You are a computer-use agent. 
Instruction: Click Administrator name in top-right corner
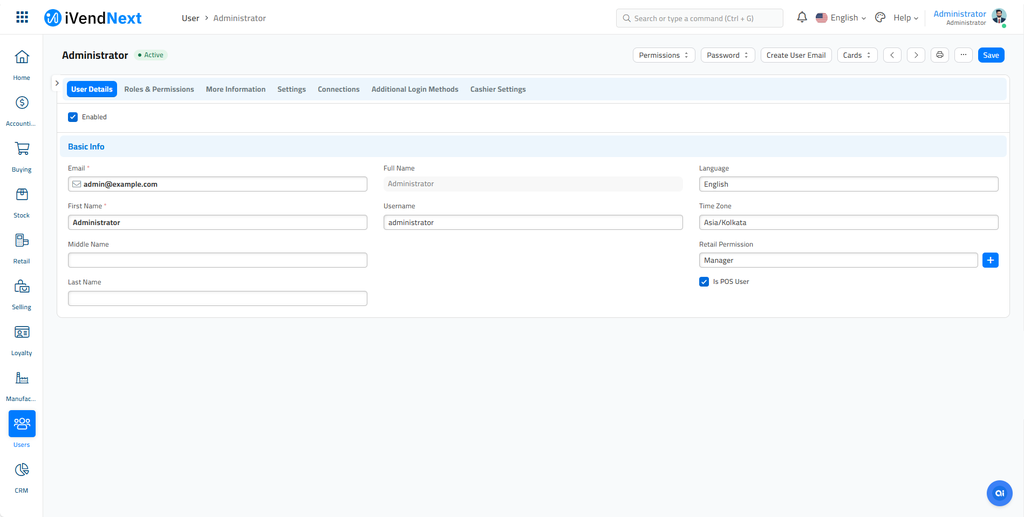959,14
